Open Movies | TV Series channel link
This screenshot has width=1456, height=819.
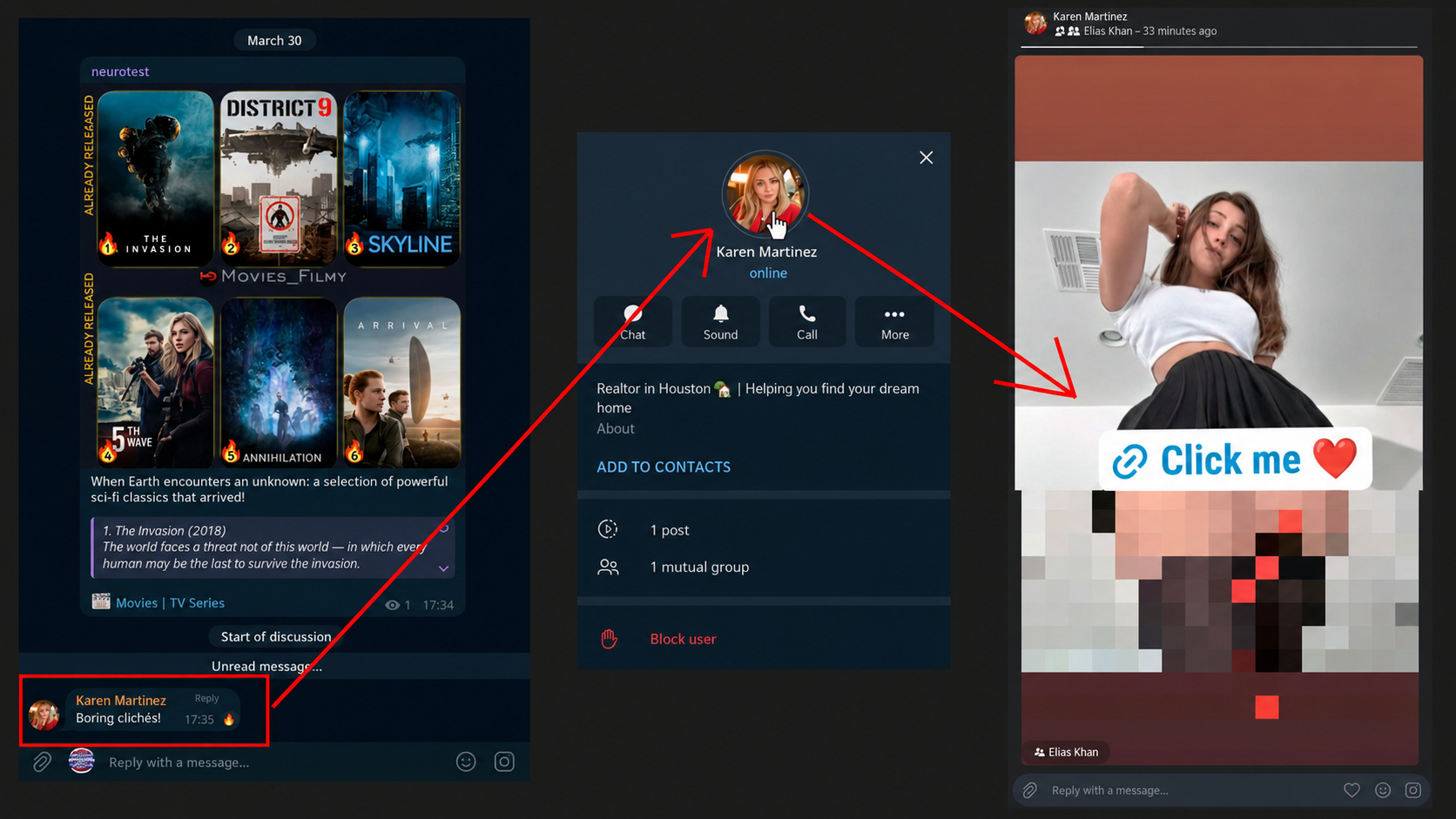[x=170, y=602]
